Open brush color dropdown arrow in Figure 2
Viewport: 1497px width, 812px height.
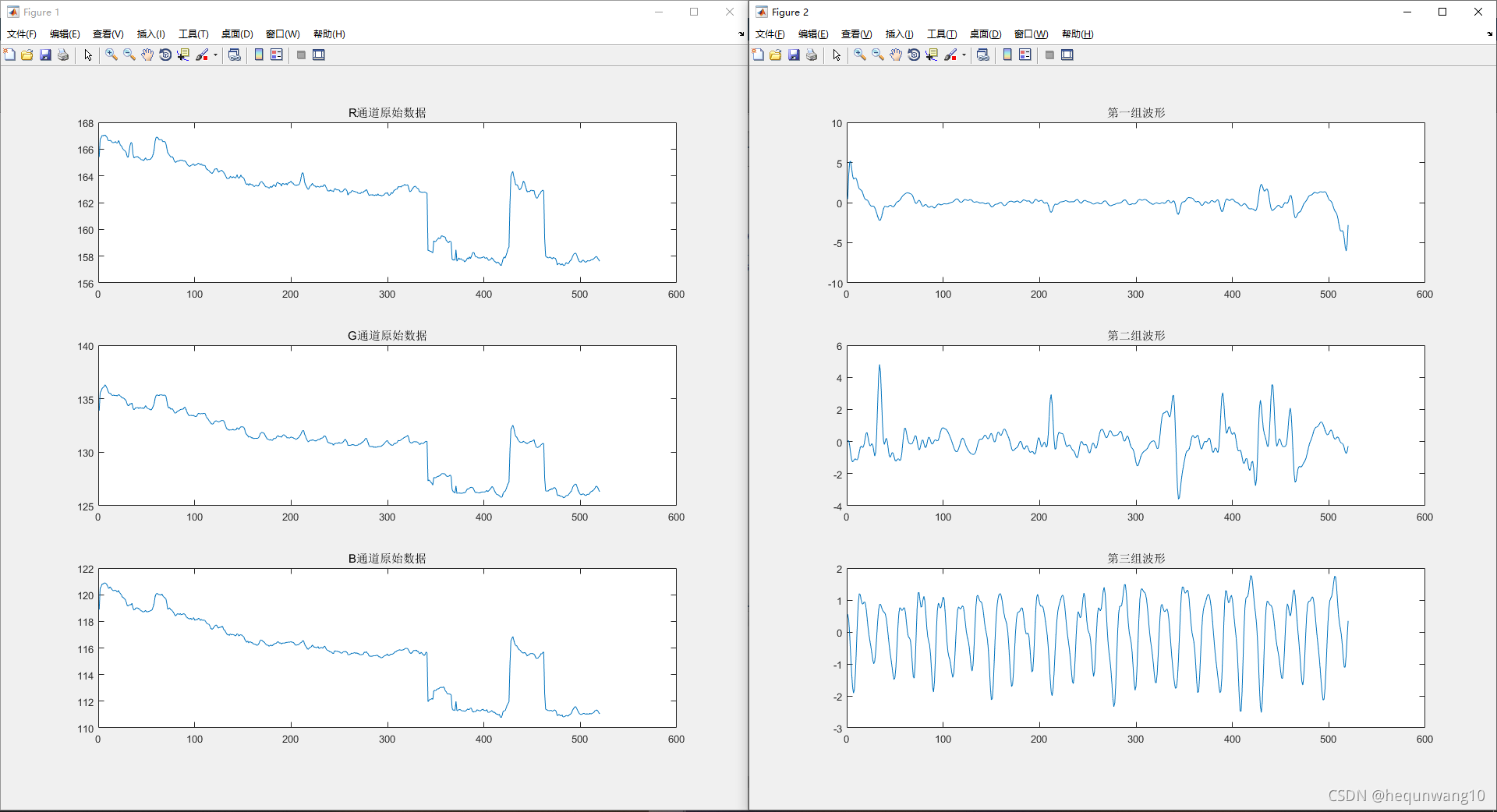coord(964,55)
